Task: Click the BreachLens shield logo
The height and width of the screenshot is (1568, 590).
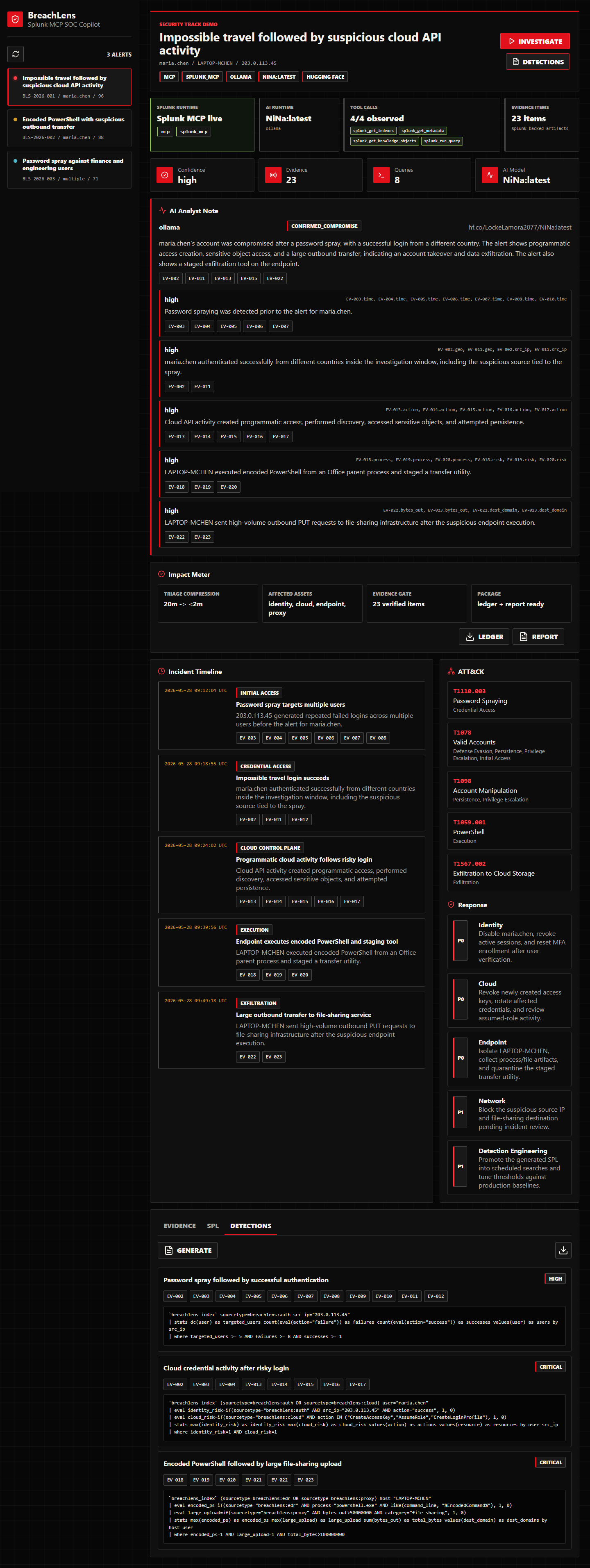Action: pyautogui.click(x=15, y=20)
